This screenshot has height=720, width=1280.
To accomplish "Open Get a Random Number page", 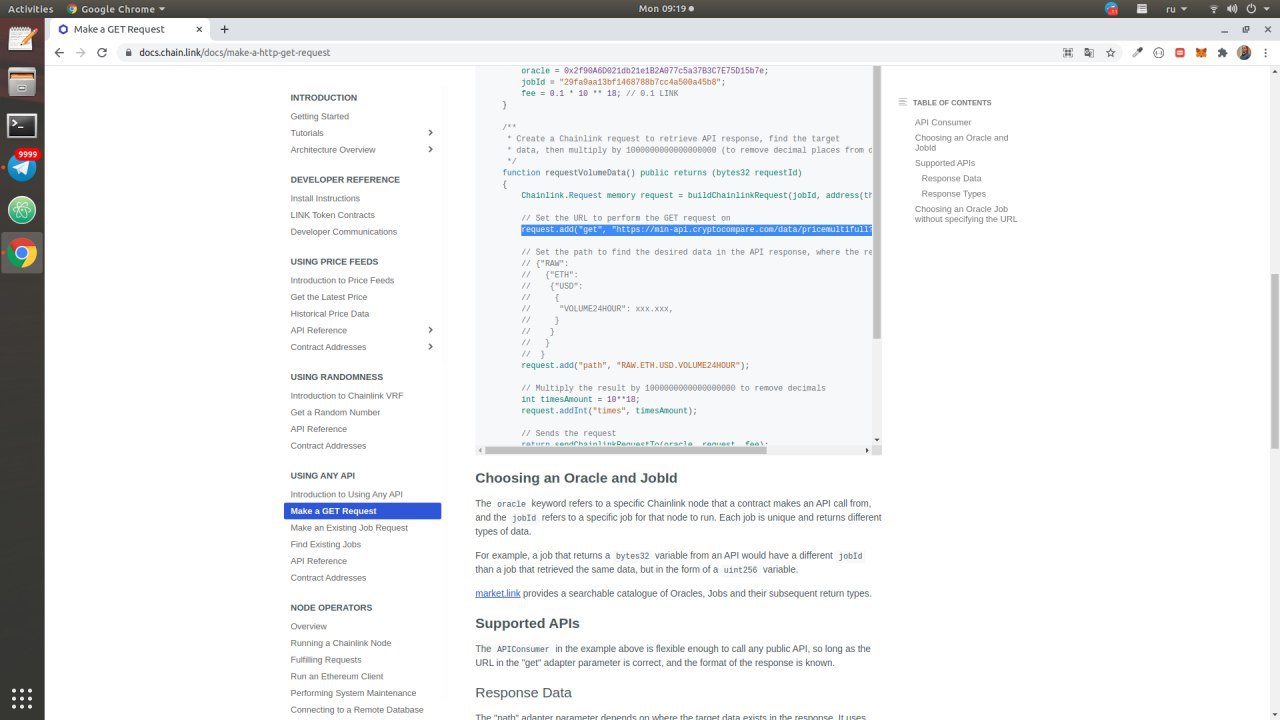I will [x=336, y=412].
